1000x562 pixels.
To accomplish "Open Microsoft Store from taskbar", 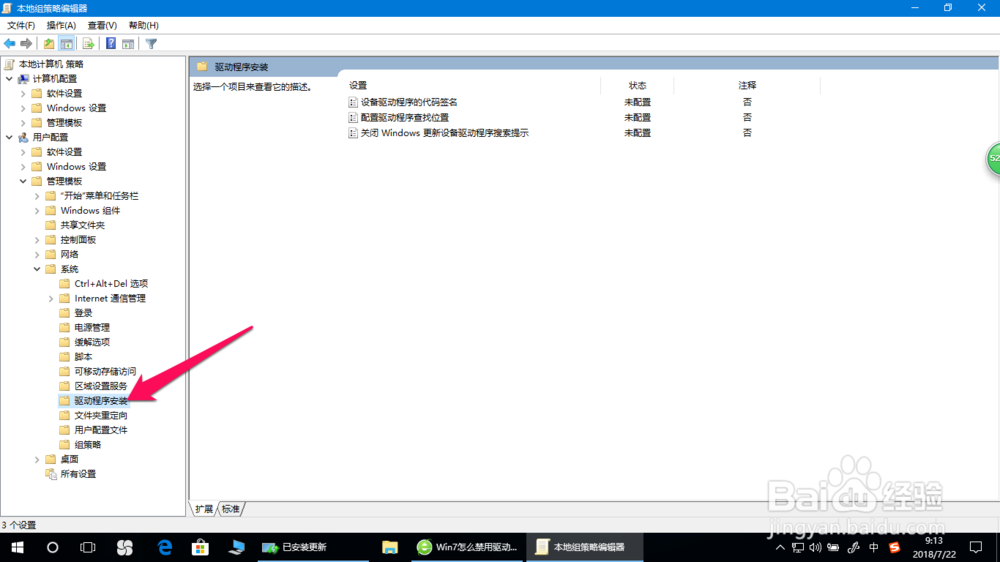I will tap(200, 547).
